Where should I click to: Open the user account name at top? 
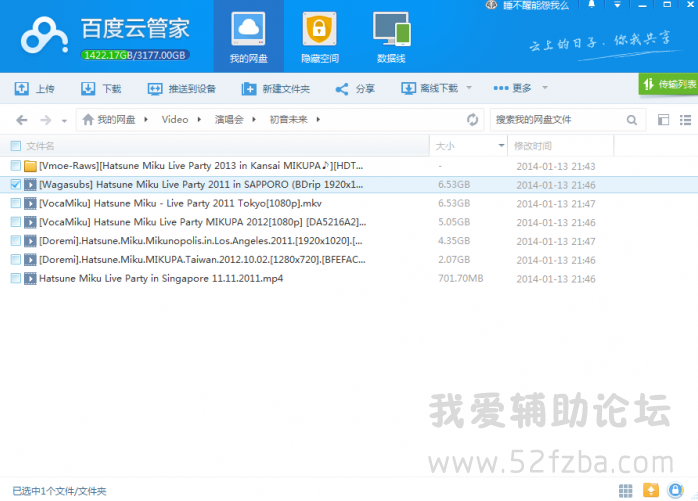click(x=536, y=5)
